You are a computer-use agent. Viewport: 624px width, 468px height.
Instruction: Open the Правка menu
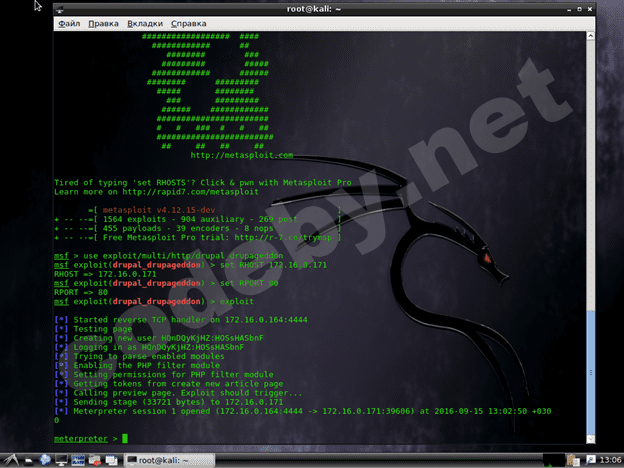coord(103,24)
